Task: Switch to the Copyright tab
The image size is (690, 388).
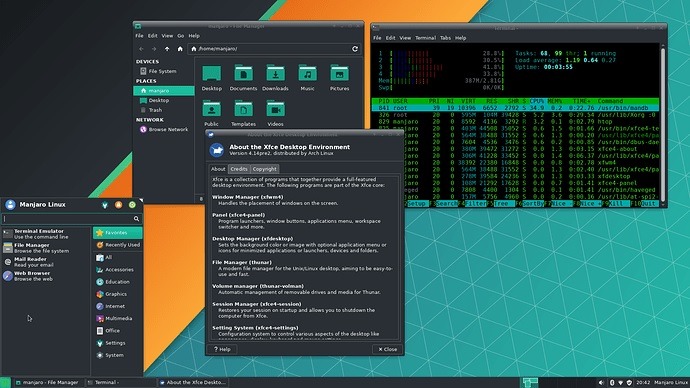Action: click(x=264, y=169)
